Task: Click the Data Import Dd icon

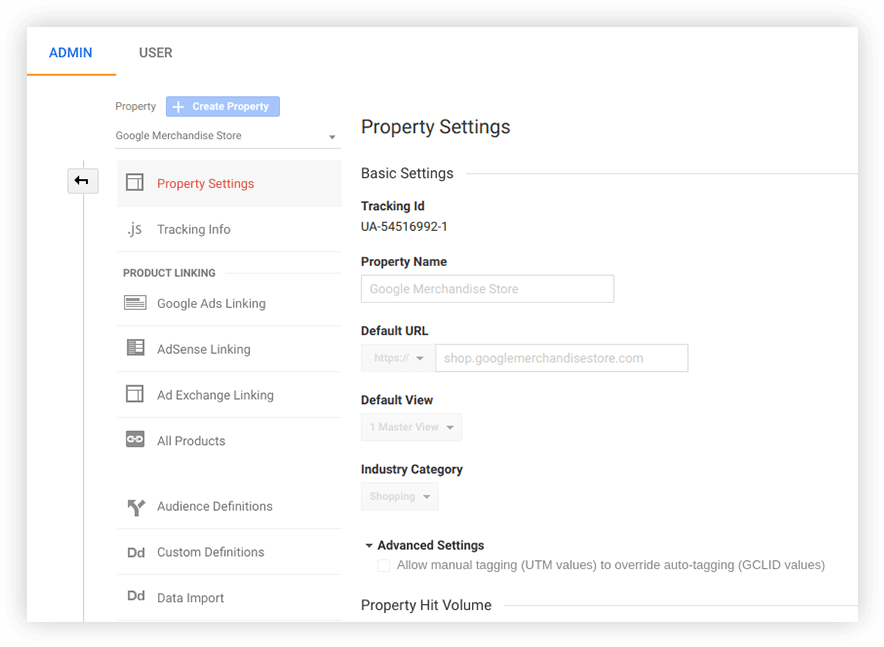Action: pos(135,597)
